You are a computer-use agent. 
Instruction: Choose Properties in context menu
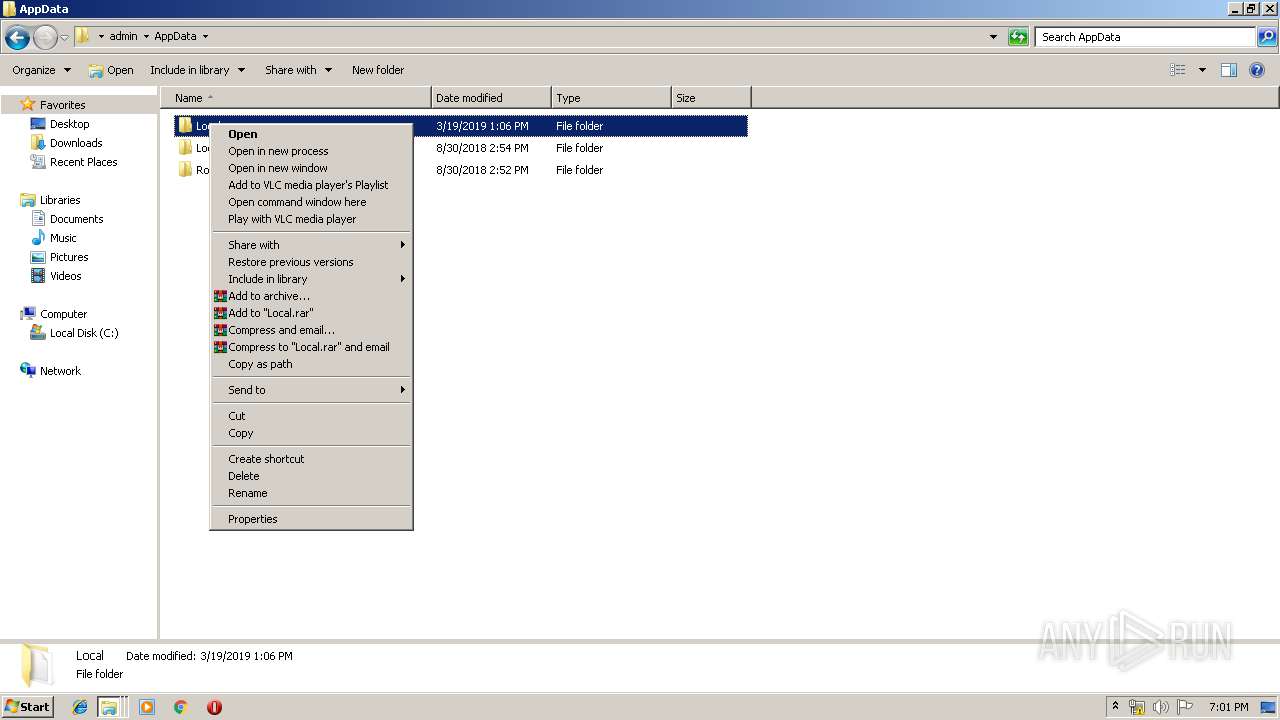coord(311,519)
